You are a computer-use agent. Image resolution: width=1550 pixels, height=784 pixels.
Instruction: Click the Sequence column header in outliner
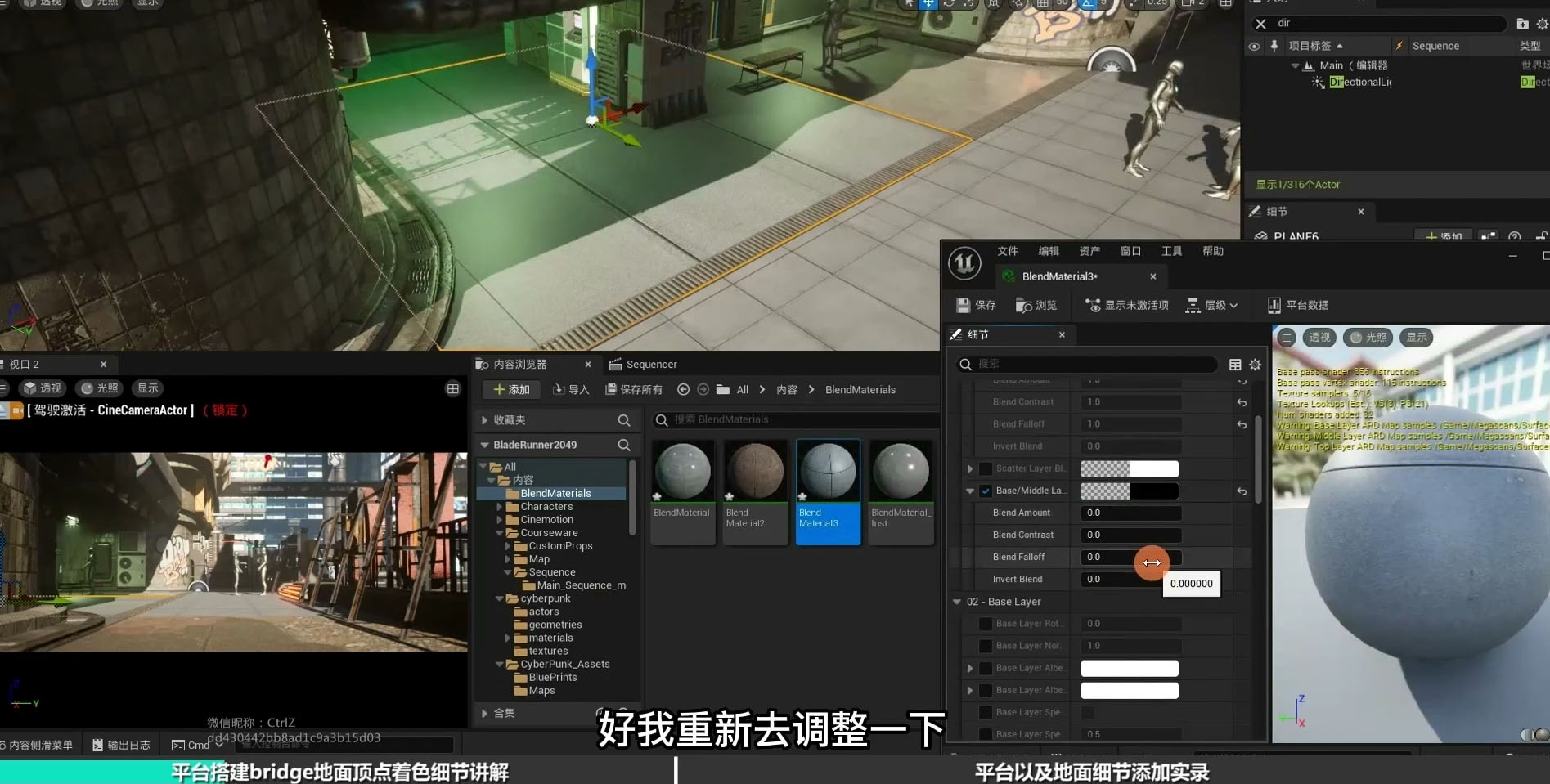pos(1435,46)
